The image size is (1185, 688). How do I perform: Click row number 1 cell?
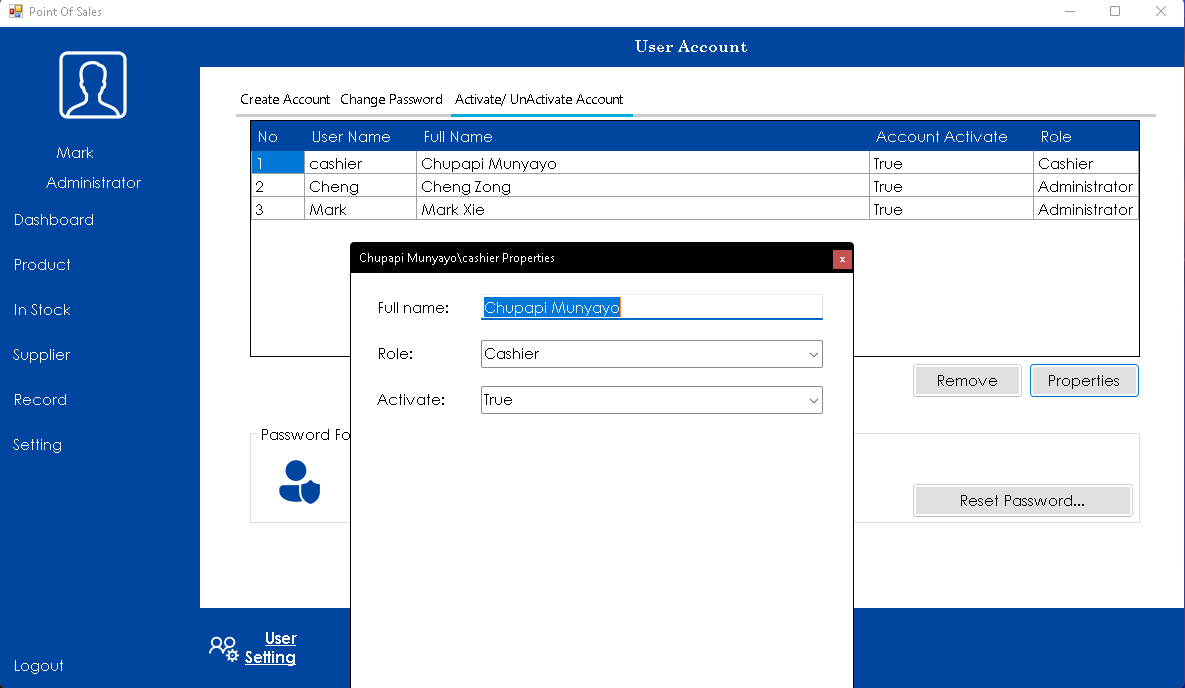coord(278,163)
